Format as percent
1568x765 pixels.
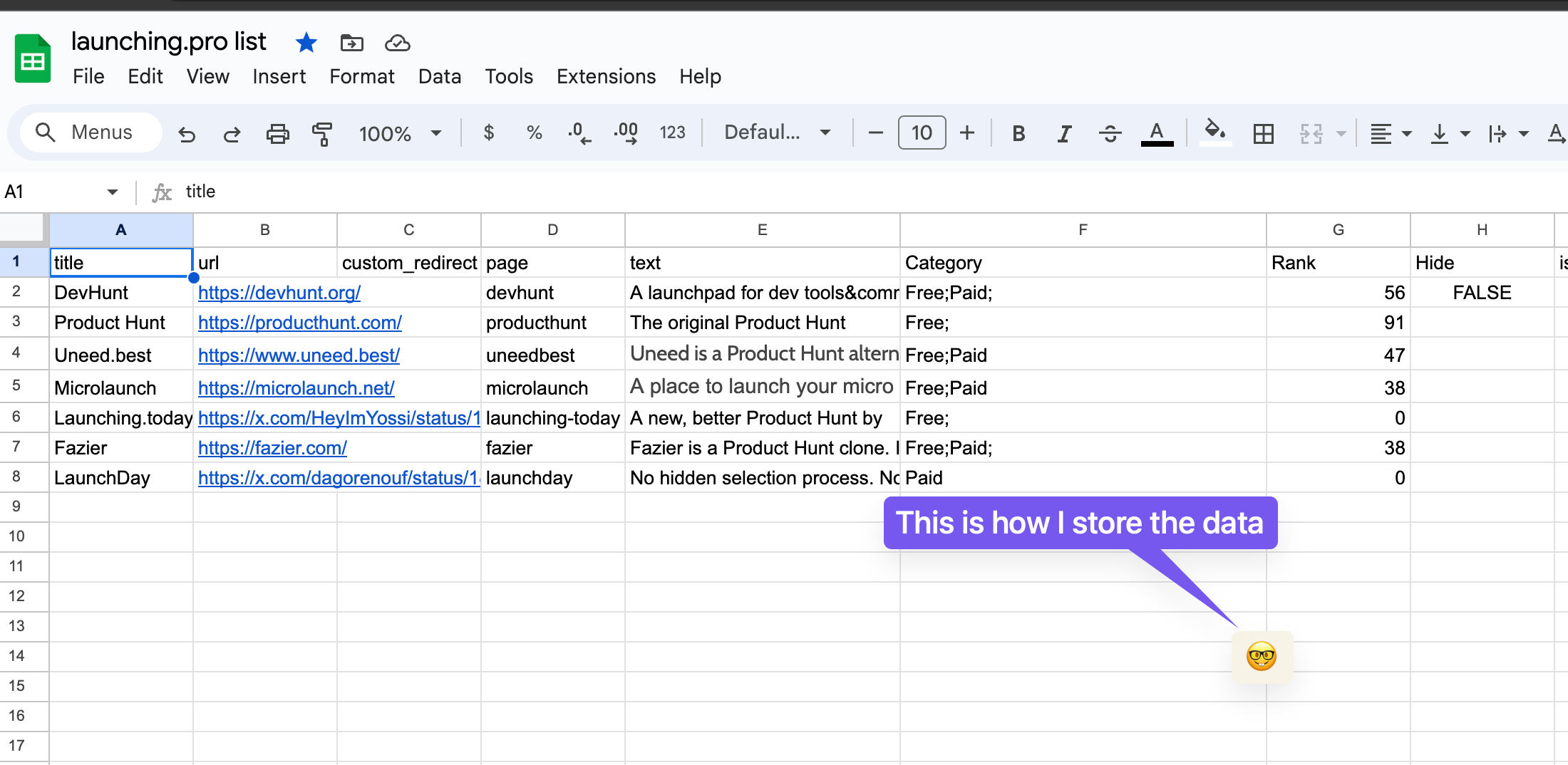[x=535, y=132]
